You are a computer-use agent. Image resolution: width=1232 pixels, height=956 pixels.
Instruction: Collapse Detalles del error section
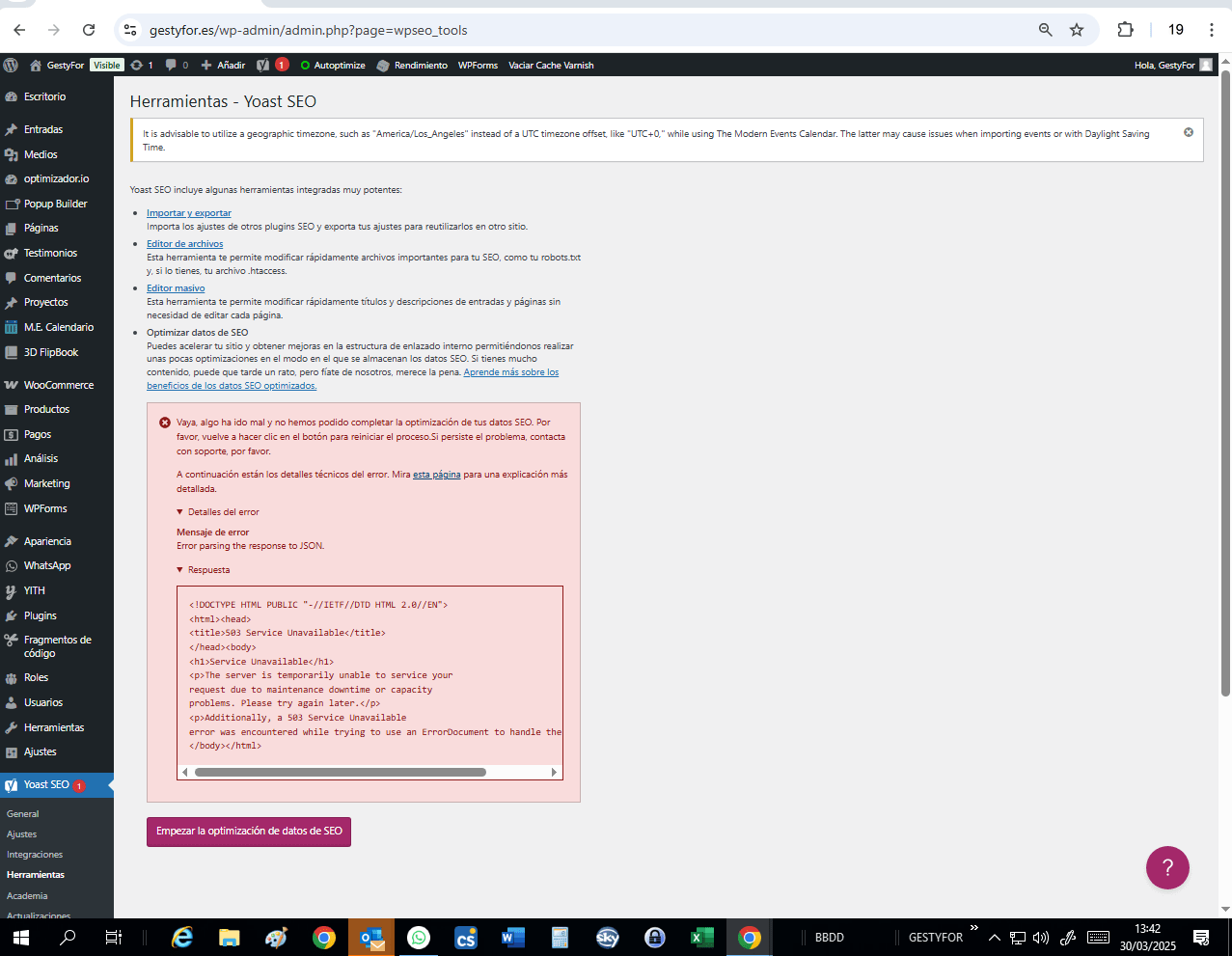(218, 512)
